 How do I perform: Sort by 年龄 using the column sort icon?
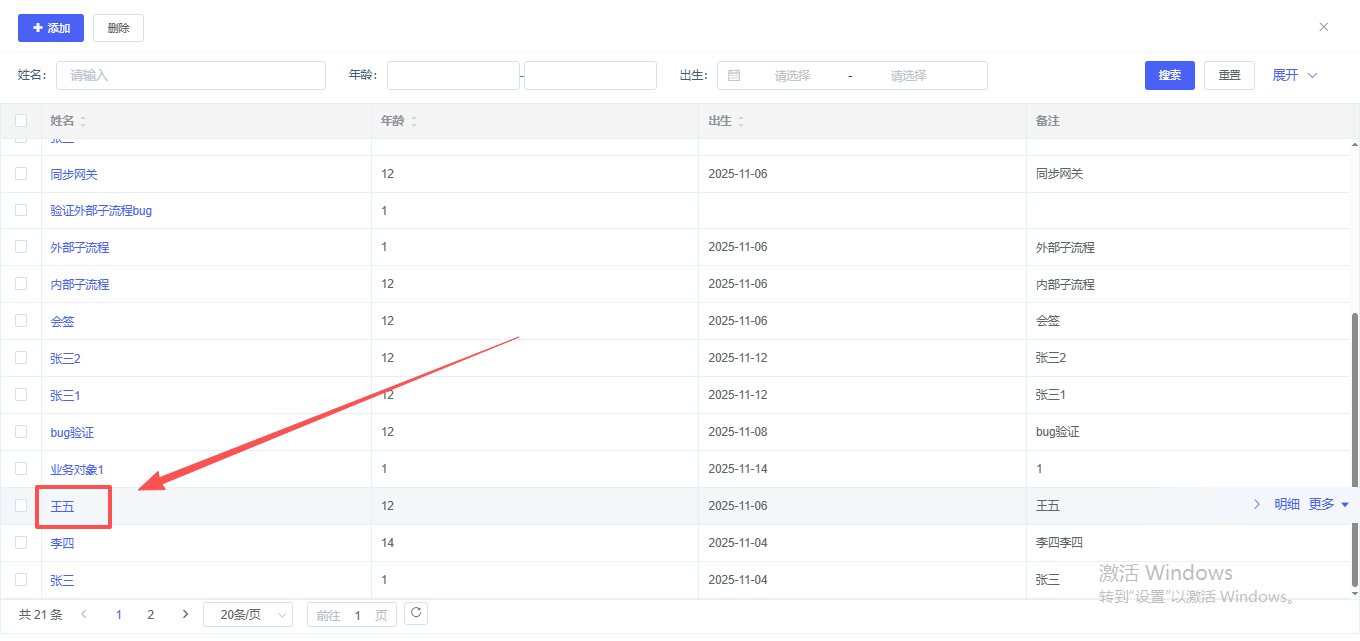[x=414, y=121]
